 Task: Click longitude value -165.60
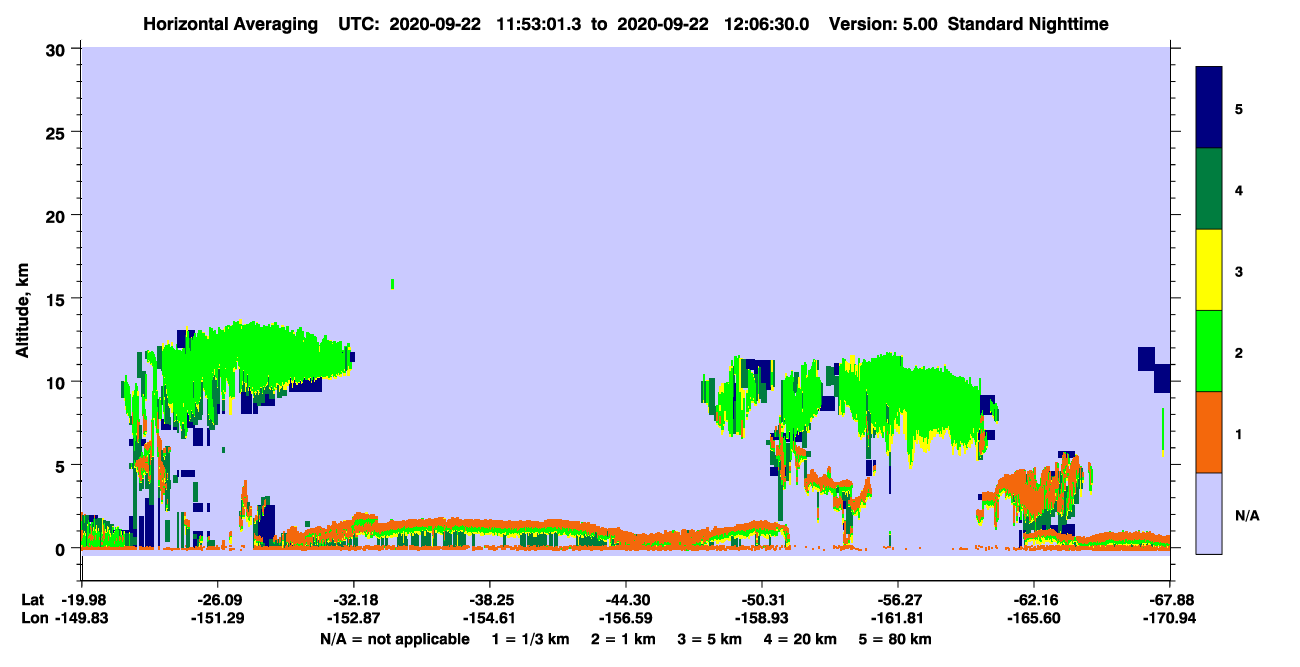click(x=1033, y=619)
